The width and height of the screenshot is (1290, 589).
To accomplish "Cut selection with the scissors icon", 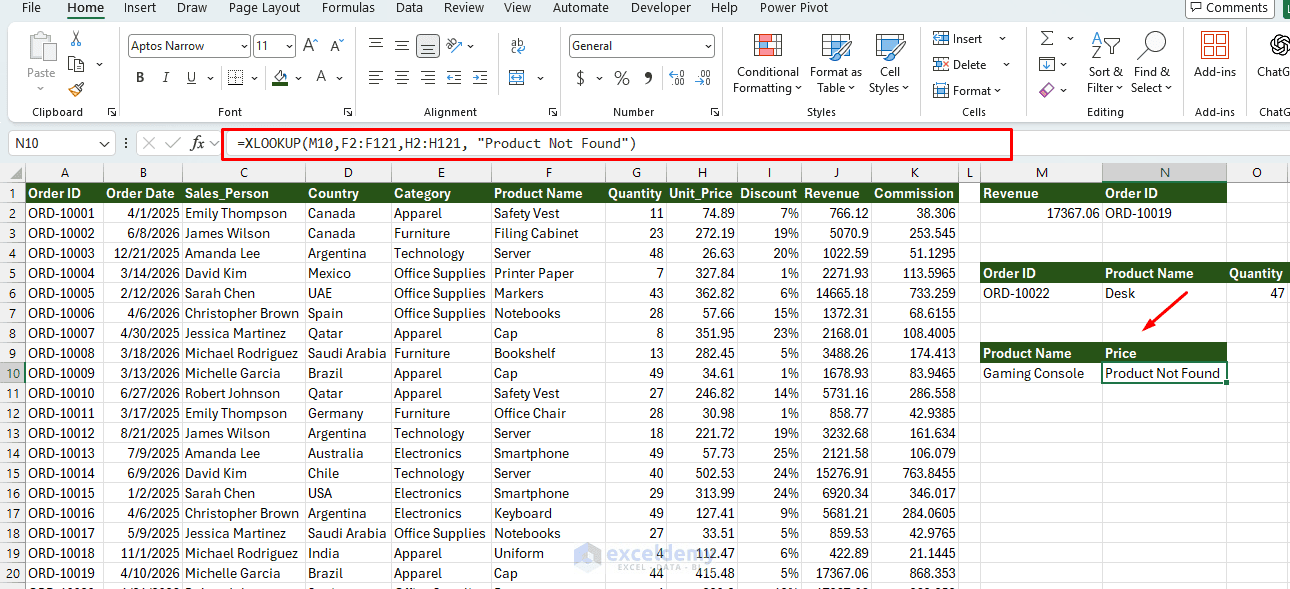I will pyautogui.click(x=76, y=39).
